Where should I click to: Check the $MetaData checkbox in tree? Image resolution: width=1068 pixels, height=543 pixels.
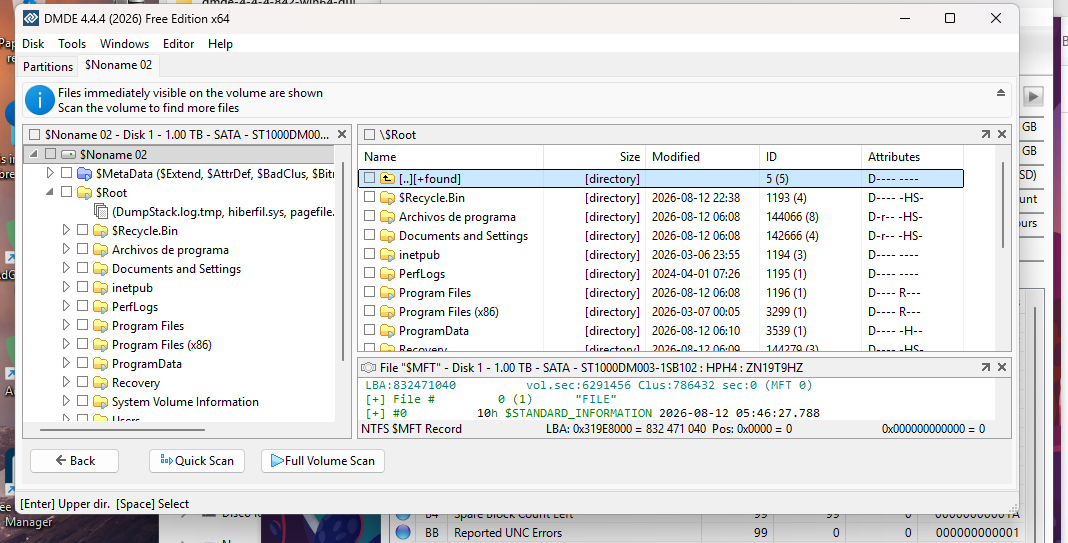[x=67, y=174]
